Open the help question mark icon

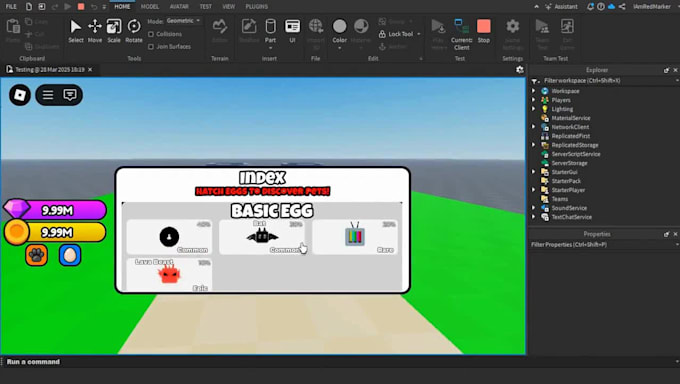point(601,7)
